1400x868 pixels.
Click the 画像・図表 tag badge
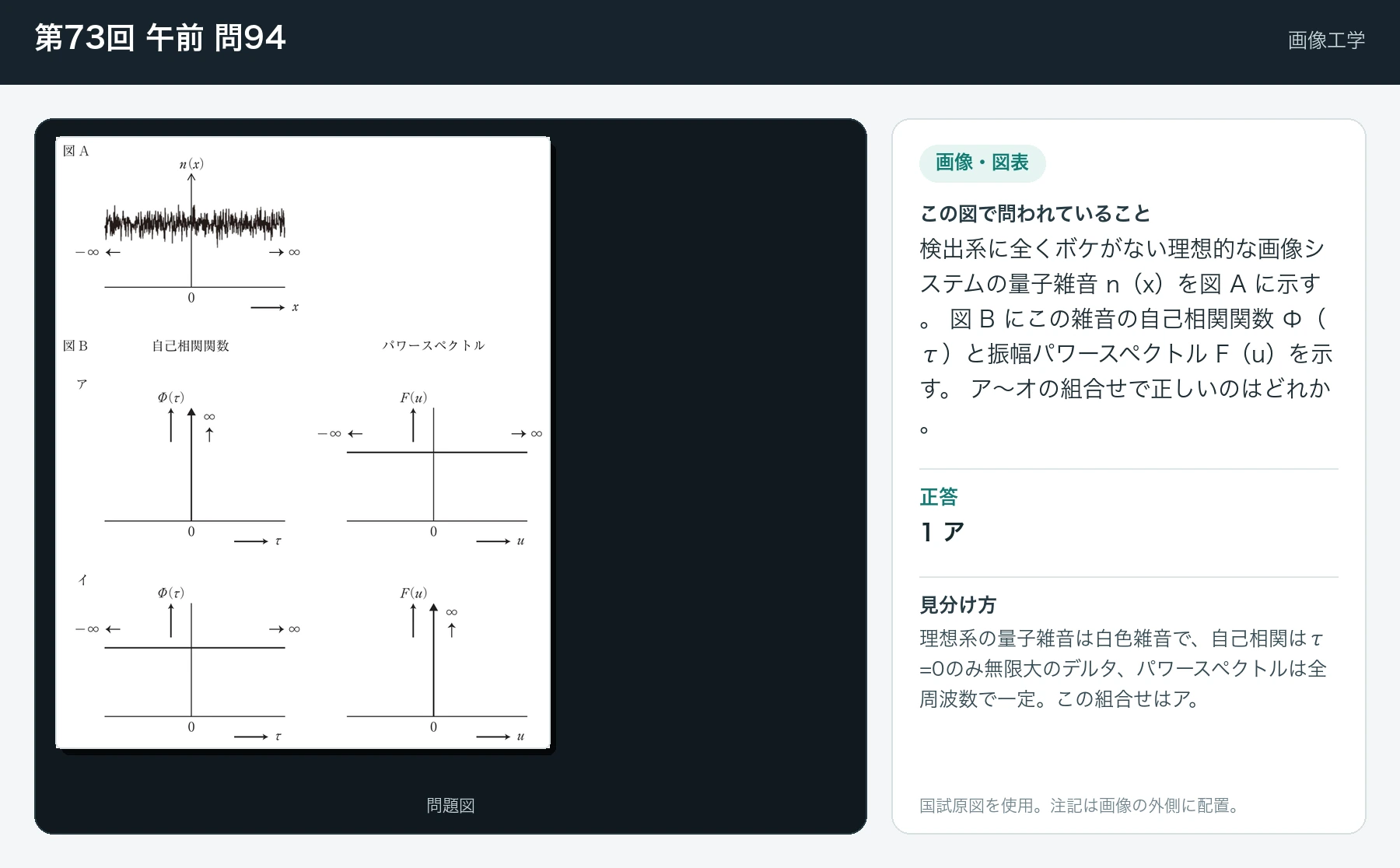[982, 163]
